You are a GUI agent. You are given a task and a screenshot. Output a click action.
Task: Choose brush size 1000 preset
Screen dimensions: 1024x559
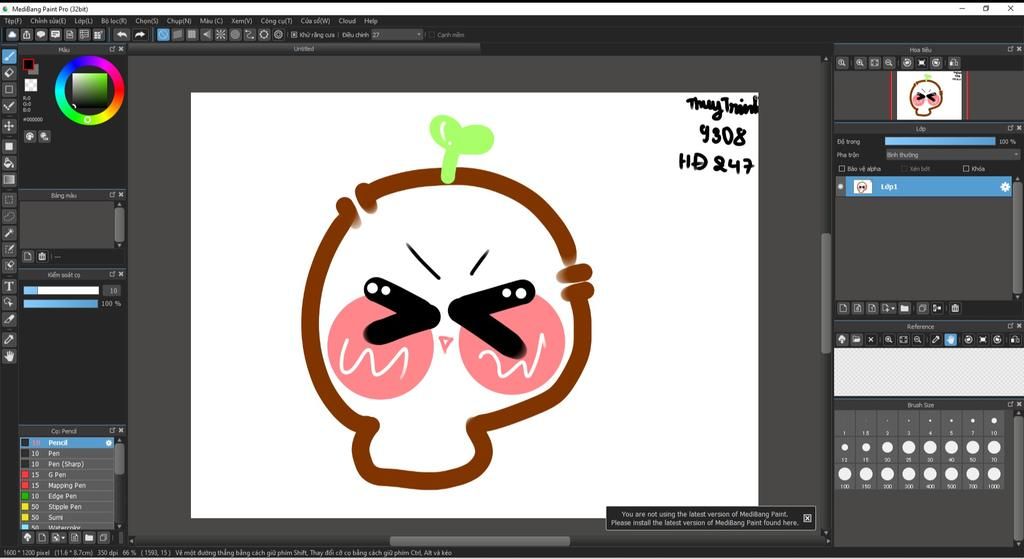point(994,476)
